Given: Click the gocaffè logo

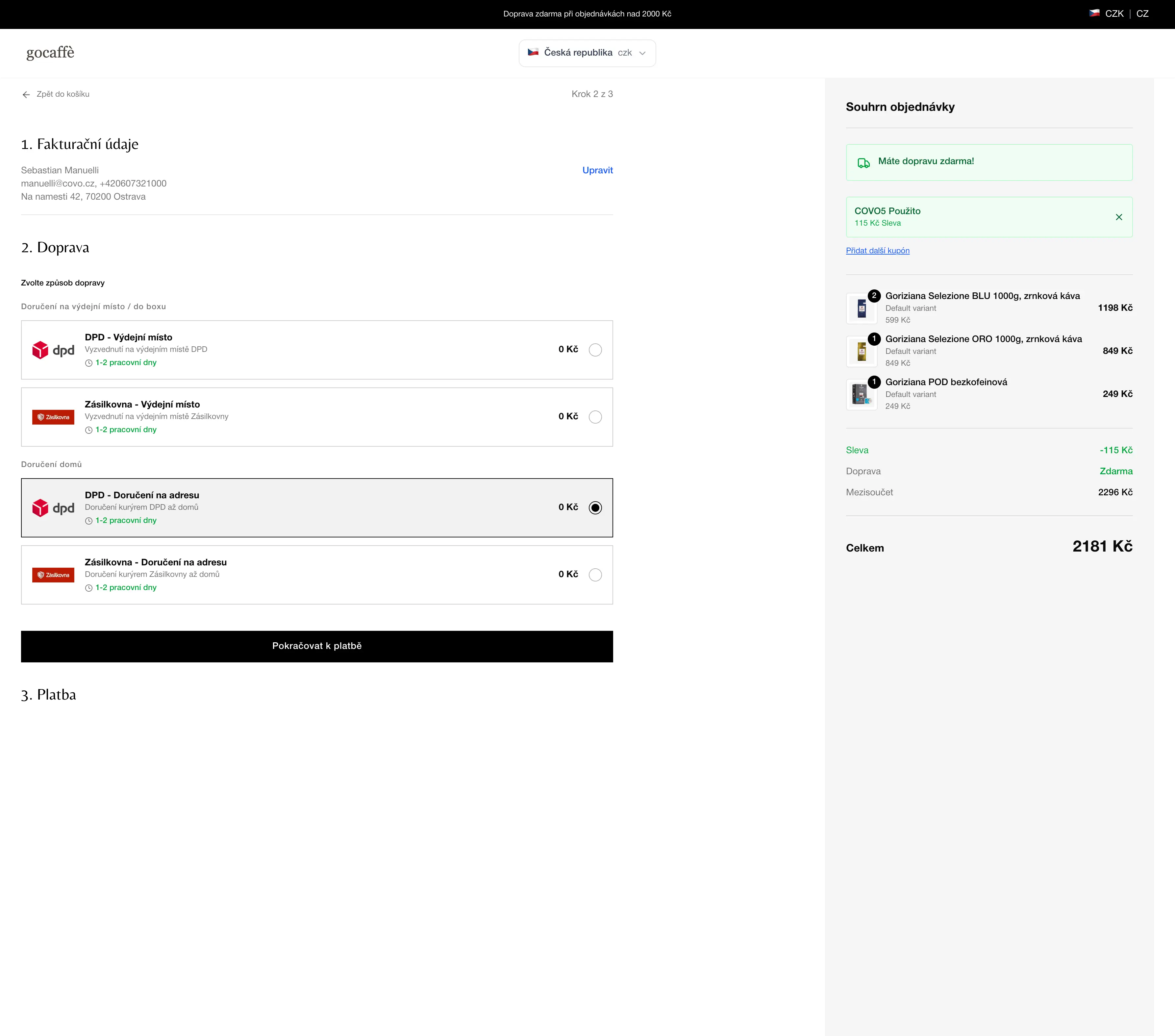Looking at the screenshot, I should click(50, 53).
